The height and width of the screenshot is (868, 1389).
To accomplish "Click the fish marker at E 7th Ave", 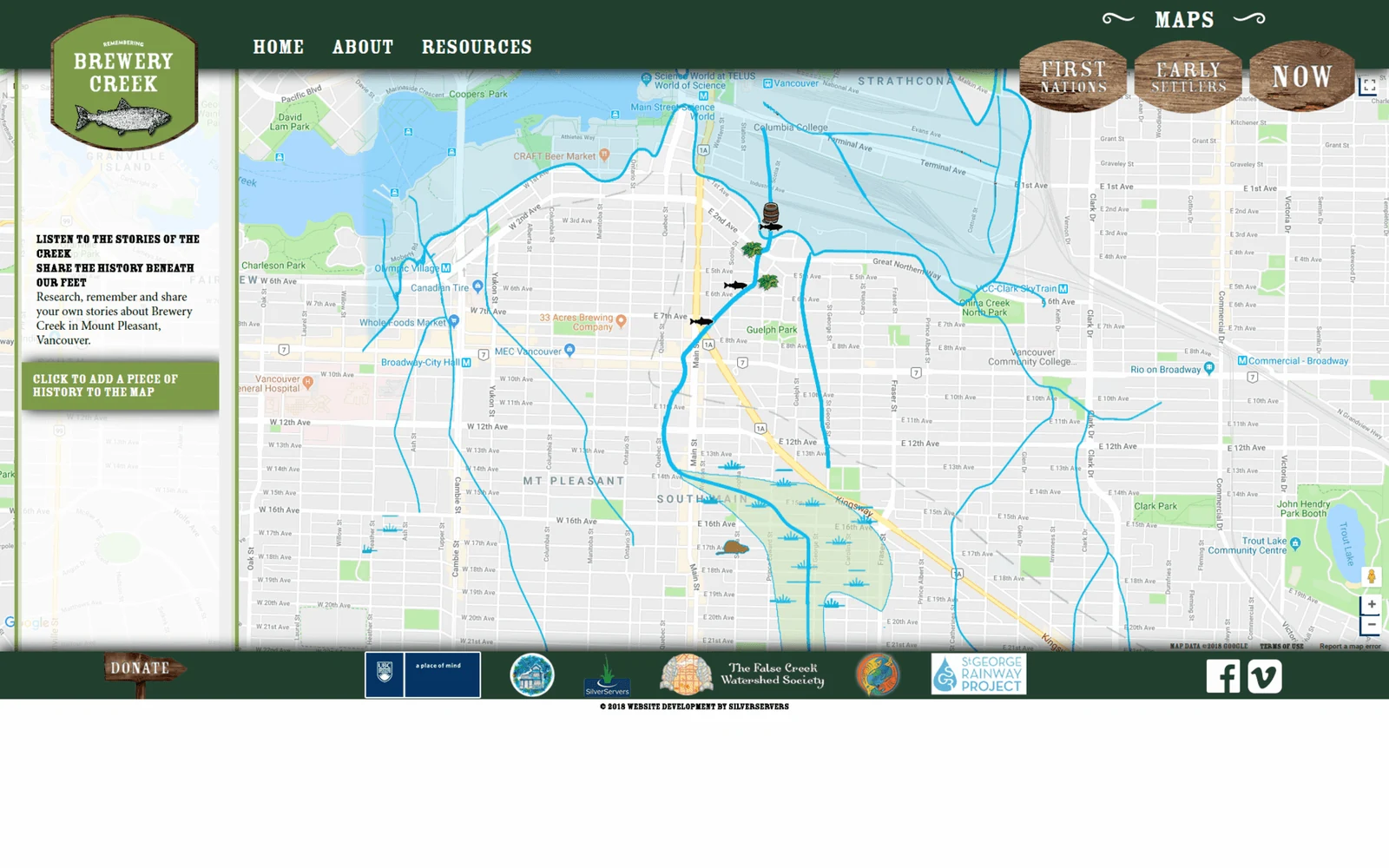I will coord(701,321).
